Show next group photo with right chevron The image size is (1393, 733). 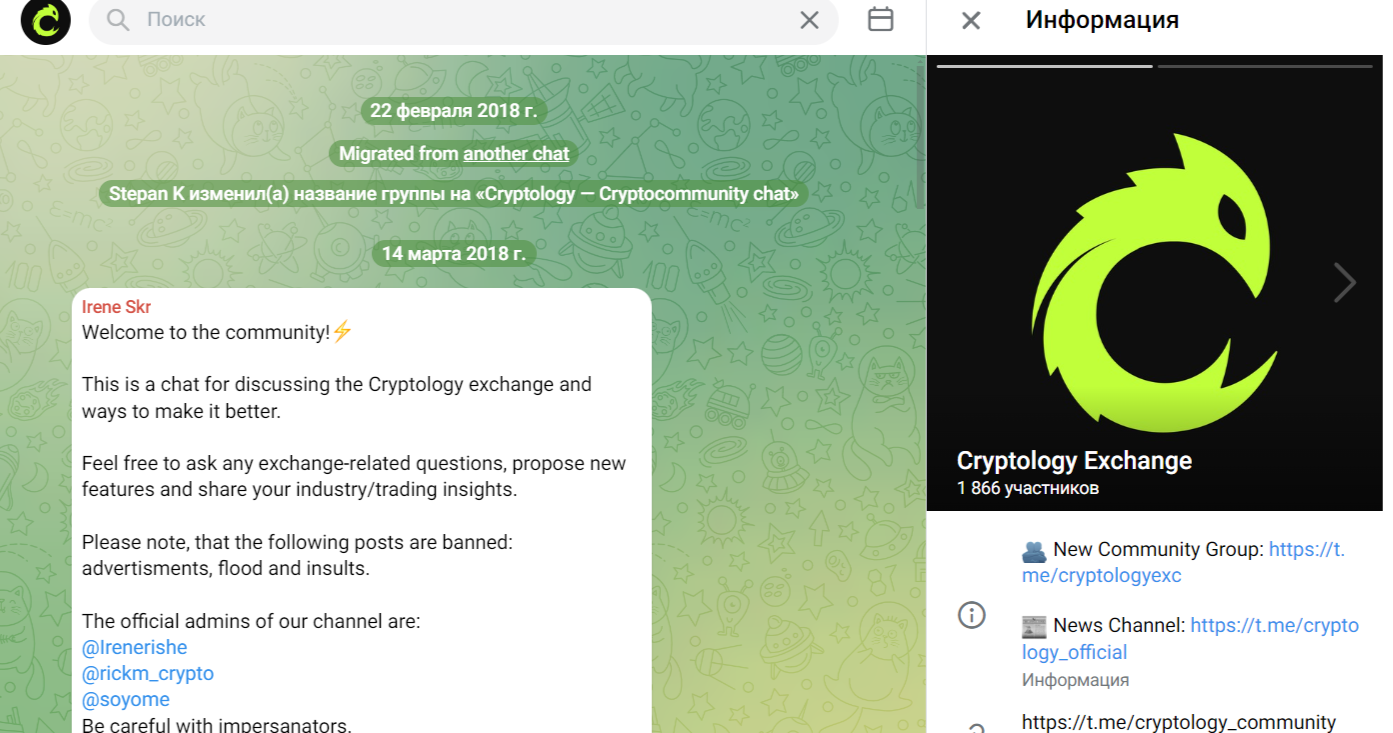1345,283
